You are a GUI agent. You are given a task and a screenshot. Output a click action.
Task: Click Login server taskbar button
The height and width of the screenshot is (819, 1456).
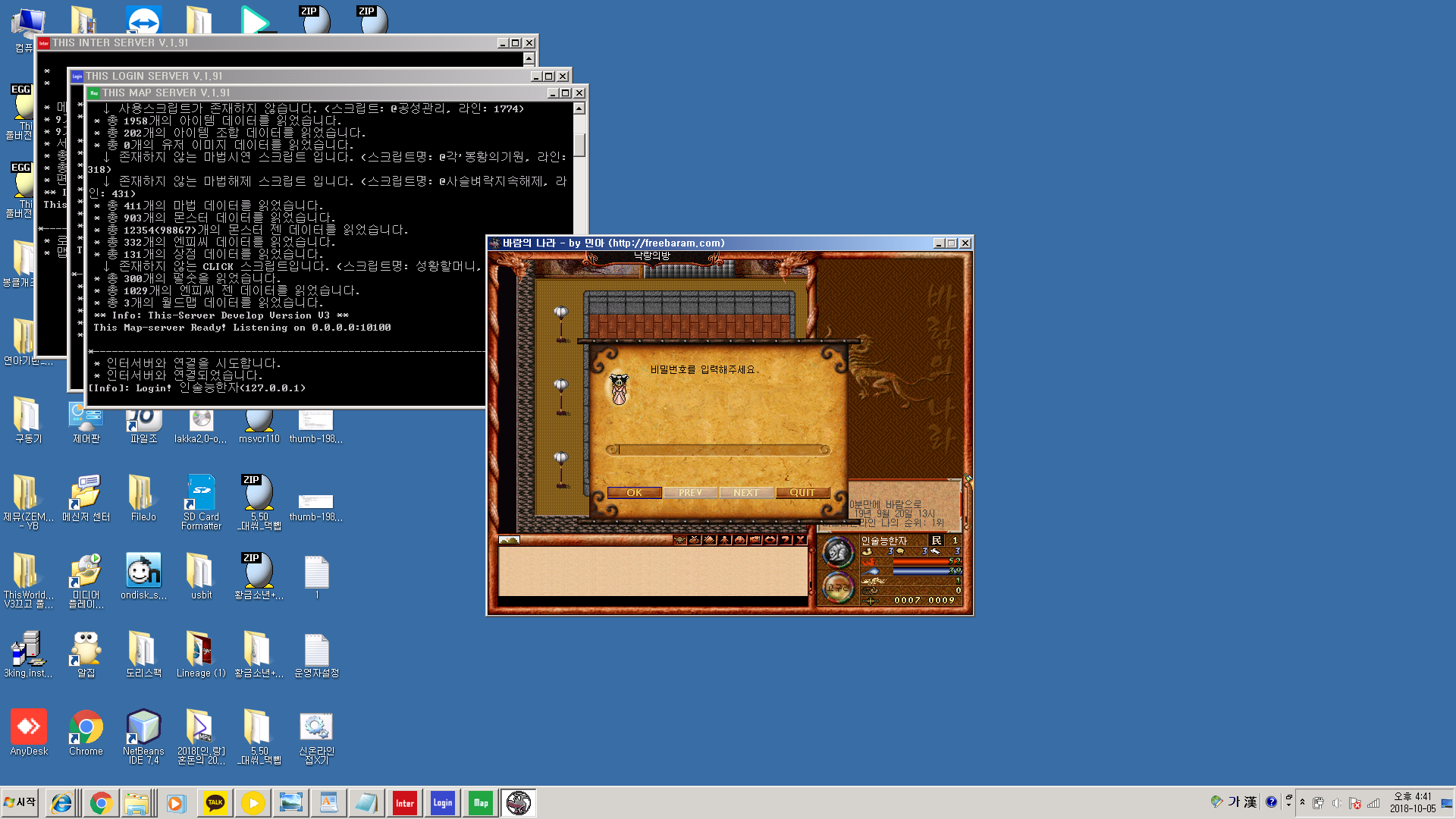click(443, 803)
